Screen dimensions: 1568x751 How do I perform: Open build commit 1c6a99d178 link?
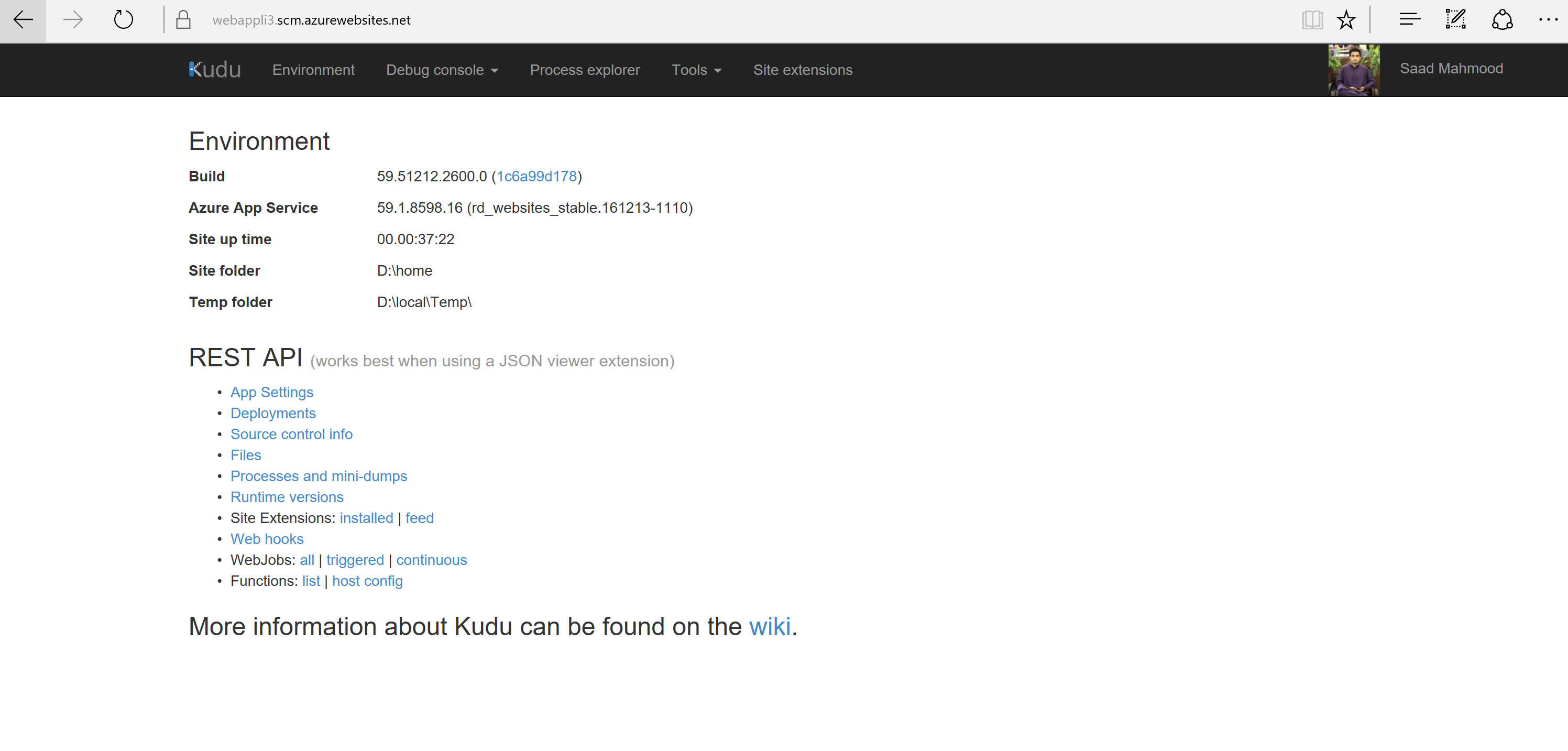(536, 177)
